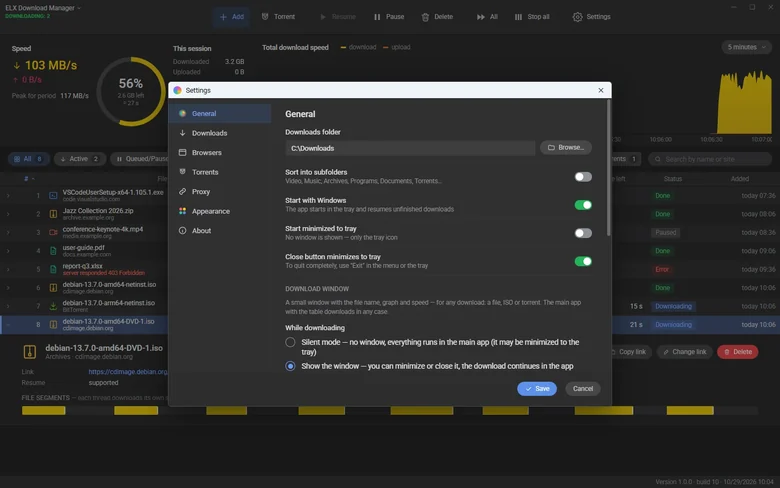Screen dimensions: 780x488
Task: Edit the Downloads folder path field
Action: click(x=410, y=148)
